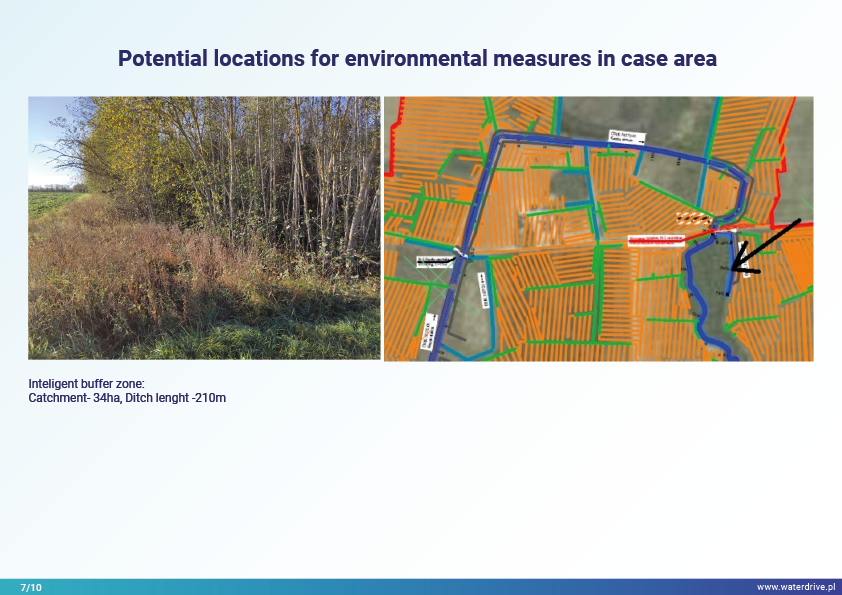This screenshot has height=595, width=842.
Task: Select the buffer zone tree photo
Action: (204, 228)
